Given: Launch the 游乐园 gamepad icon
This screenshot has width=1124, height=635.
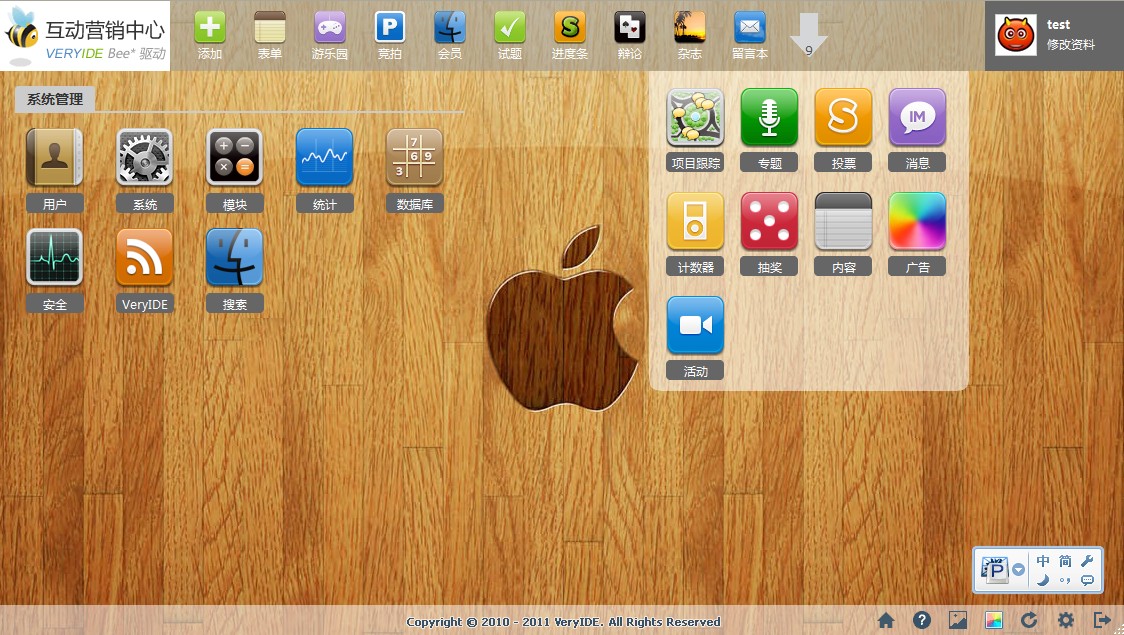Looking at the screenshot, I should [330, 28].
